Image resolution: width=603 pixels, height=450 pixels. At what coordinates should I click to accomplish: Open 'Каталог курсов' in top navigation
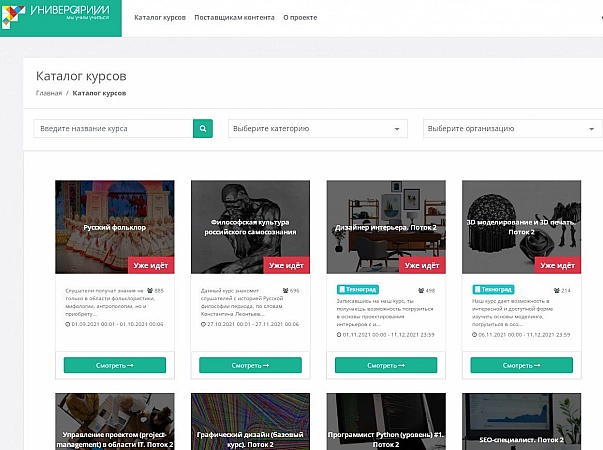coord(160,18)
